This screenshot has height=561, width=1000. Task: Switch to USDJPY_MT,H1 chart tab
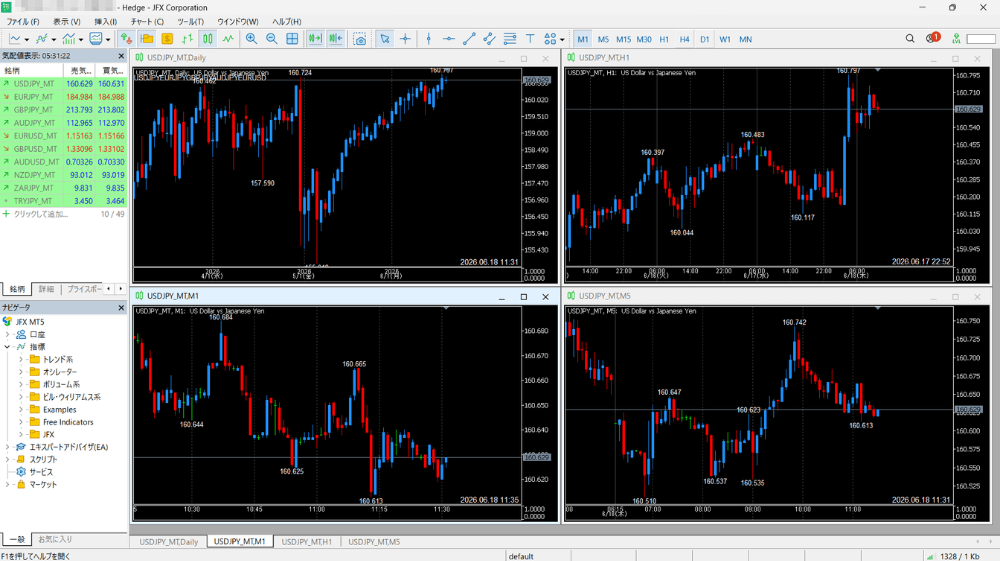coord(307,541)
